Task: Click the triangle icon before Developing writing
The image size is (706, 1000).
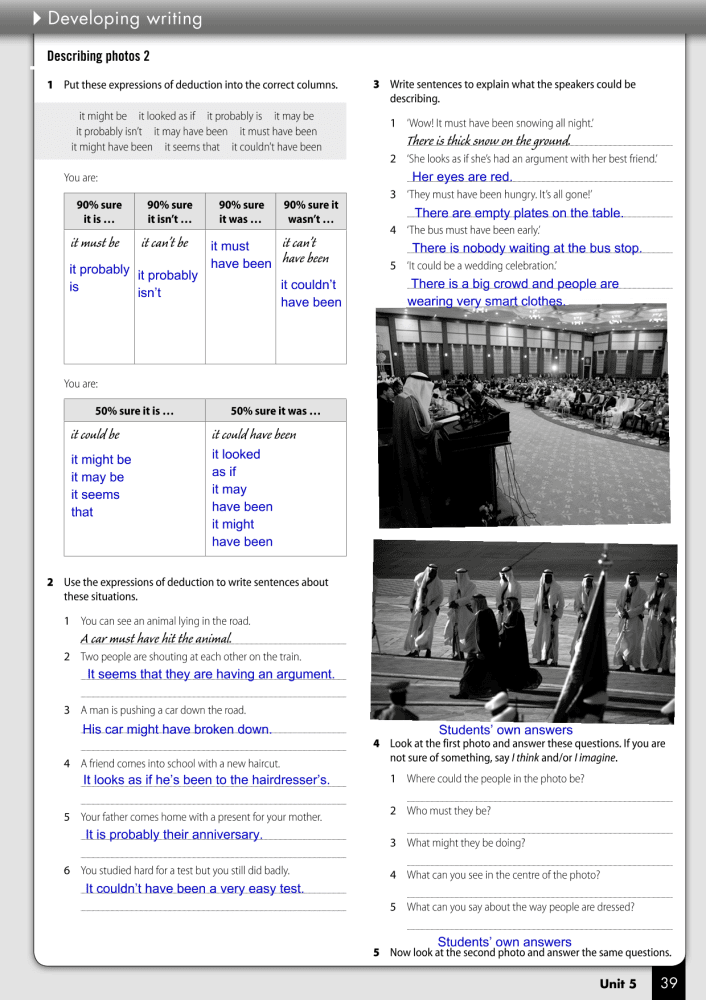Action: [37, 18]
